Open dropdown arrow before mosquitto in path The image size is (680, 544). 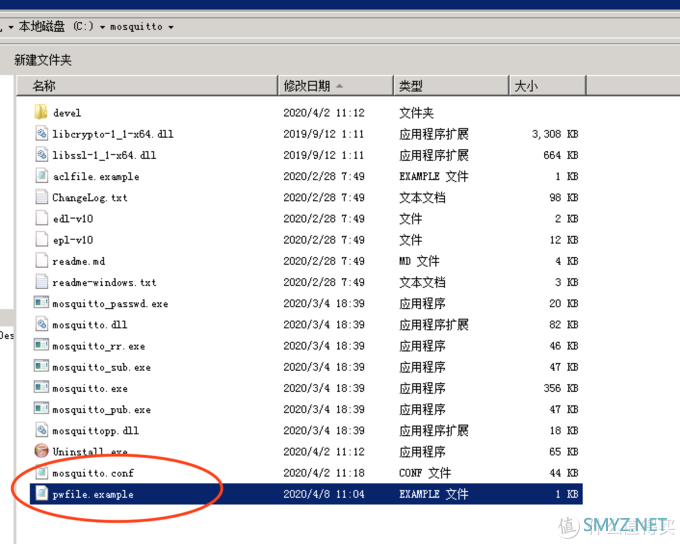click(x=102, y=27)
